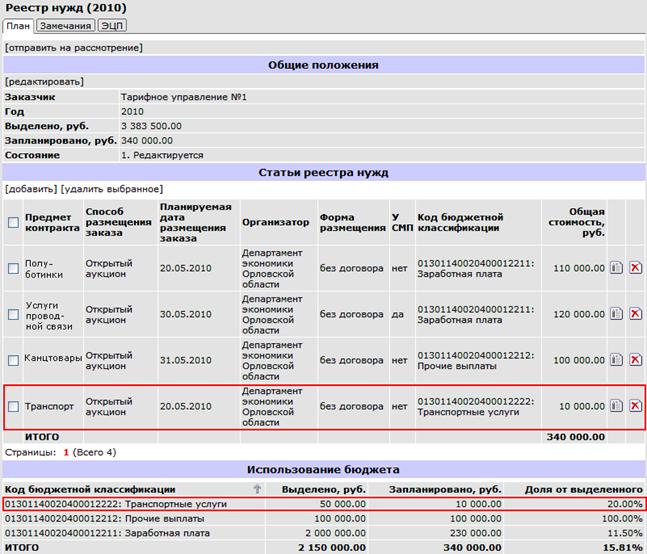Image resolution: width=647 pixels, height=554 pixels.
Task: Tick the checkbox for Канцтовары
Action: (x=13, y=361)
